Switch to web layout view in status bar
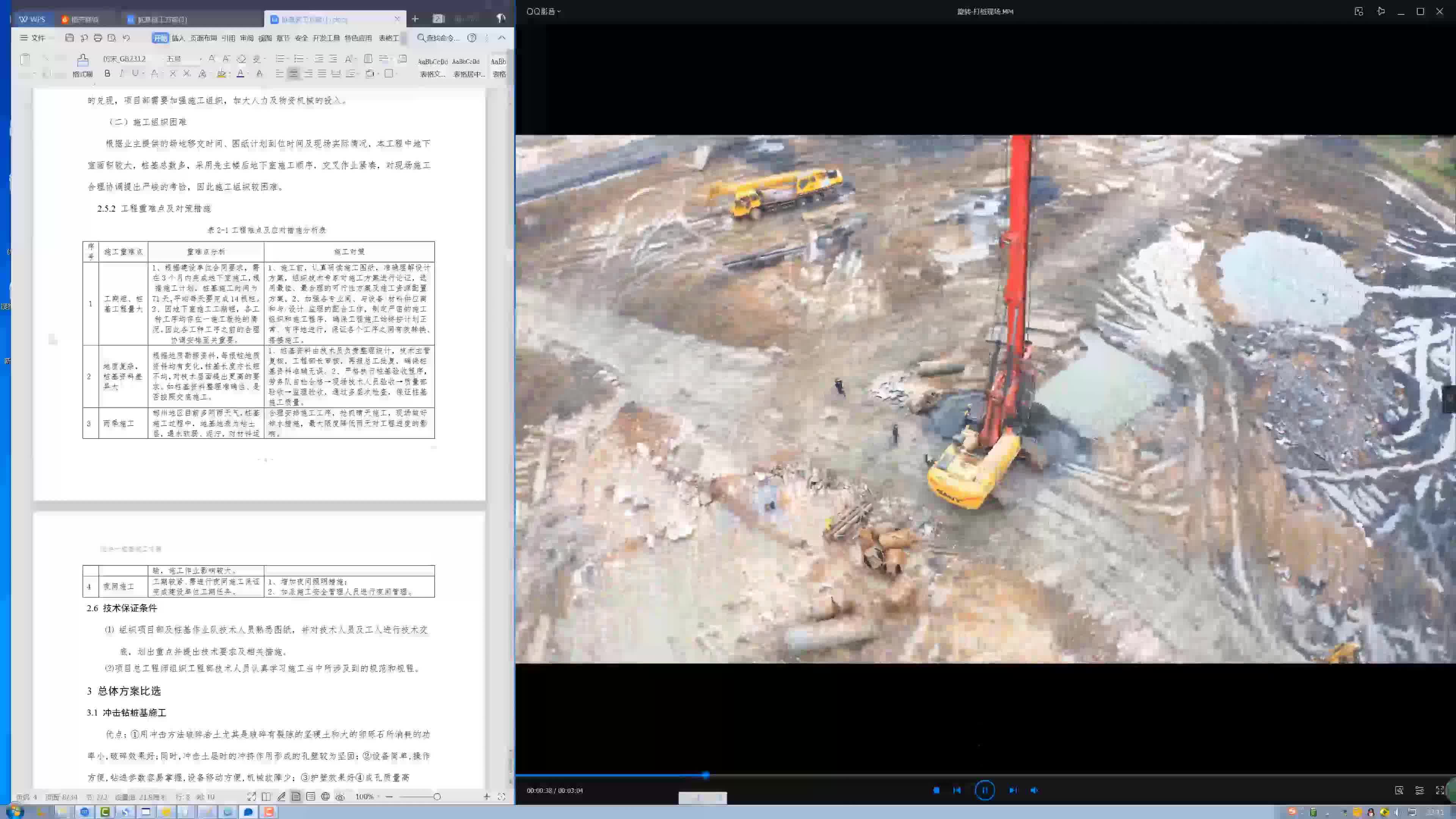 coord(326,796)
